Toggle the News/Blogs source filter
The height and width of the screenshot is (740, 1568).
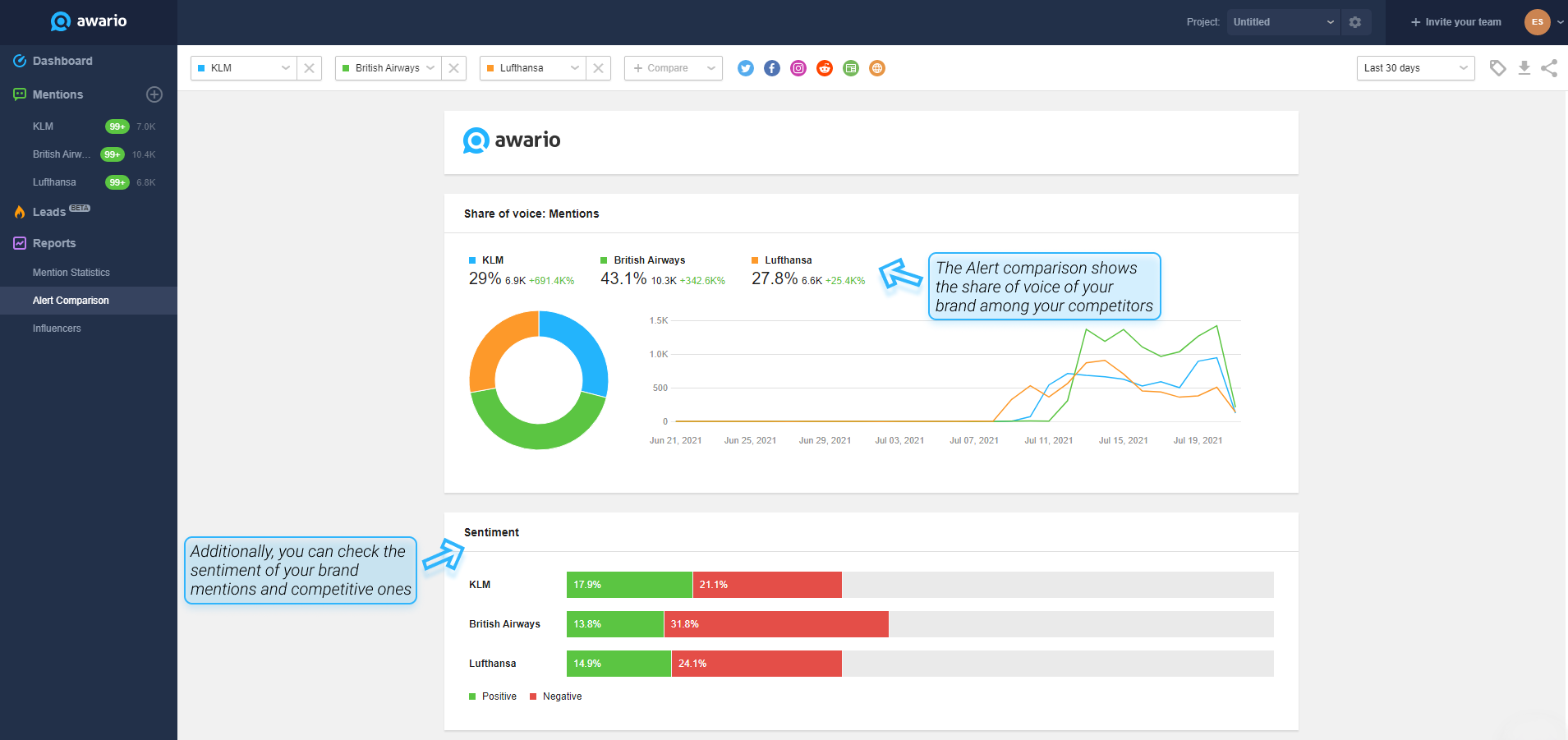pos(851,68)
